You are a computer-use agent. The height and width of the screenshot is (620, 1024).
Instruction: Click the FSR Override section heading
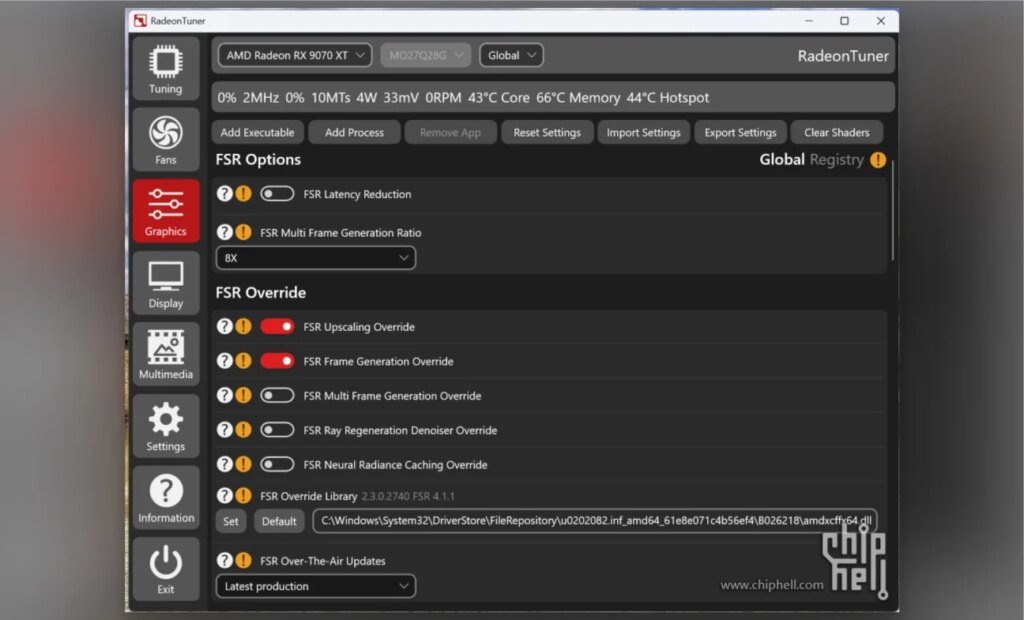point(261,293)
